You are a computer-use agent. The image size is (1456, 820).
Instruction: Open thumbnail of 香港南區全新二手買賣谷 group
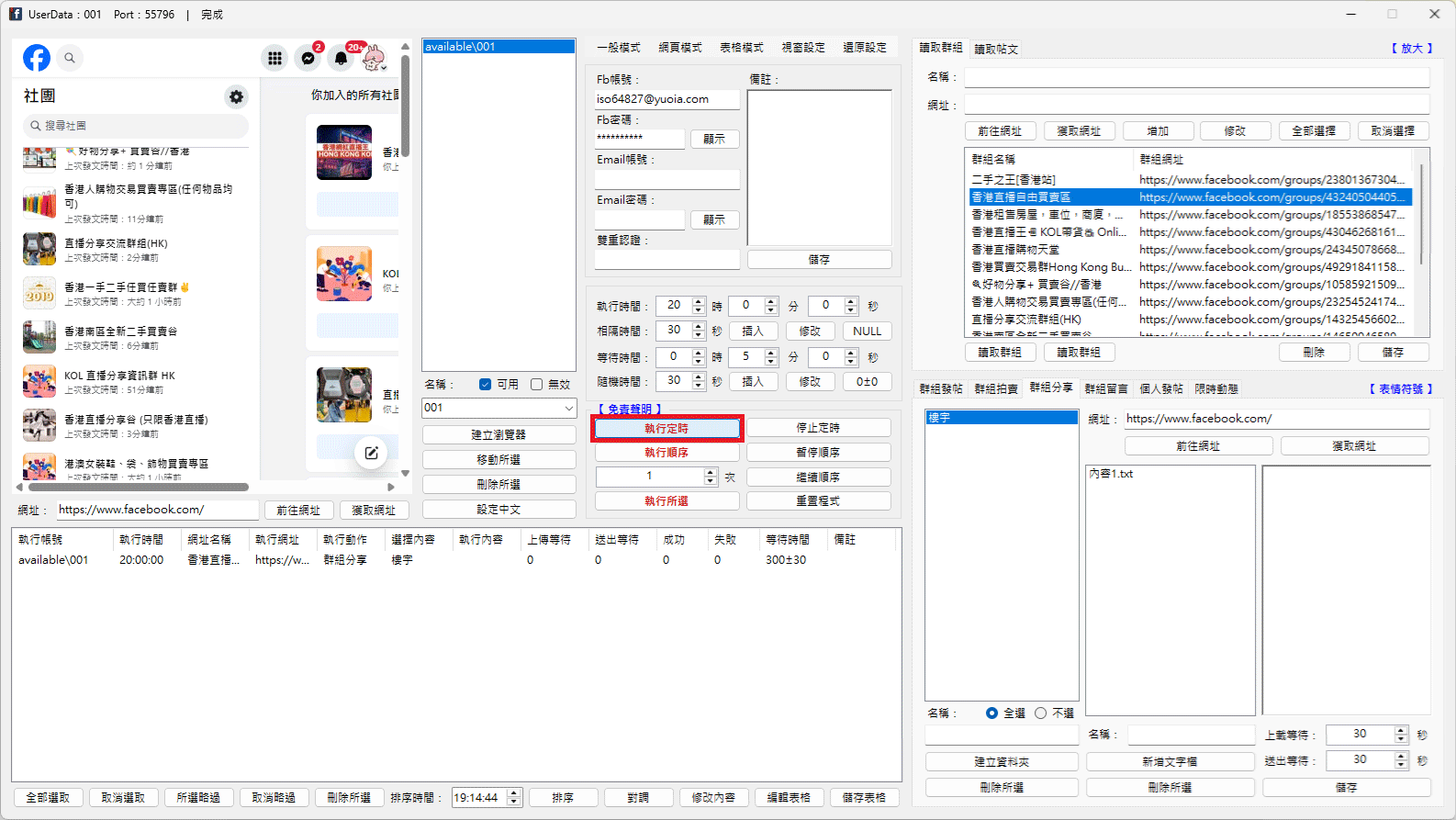pos(39,337)
